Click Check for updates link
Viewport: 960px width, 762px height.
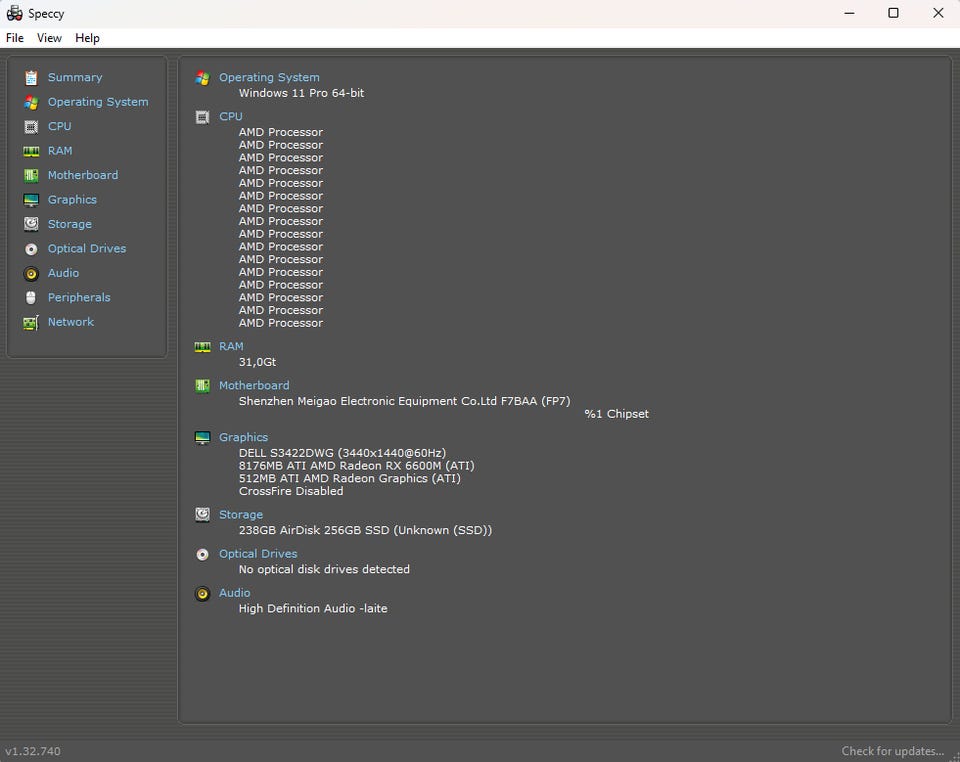click(x=893, y=751)
